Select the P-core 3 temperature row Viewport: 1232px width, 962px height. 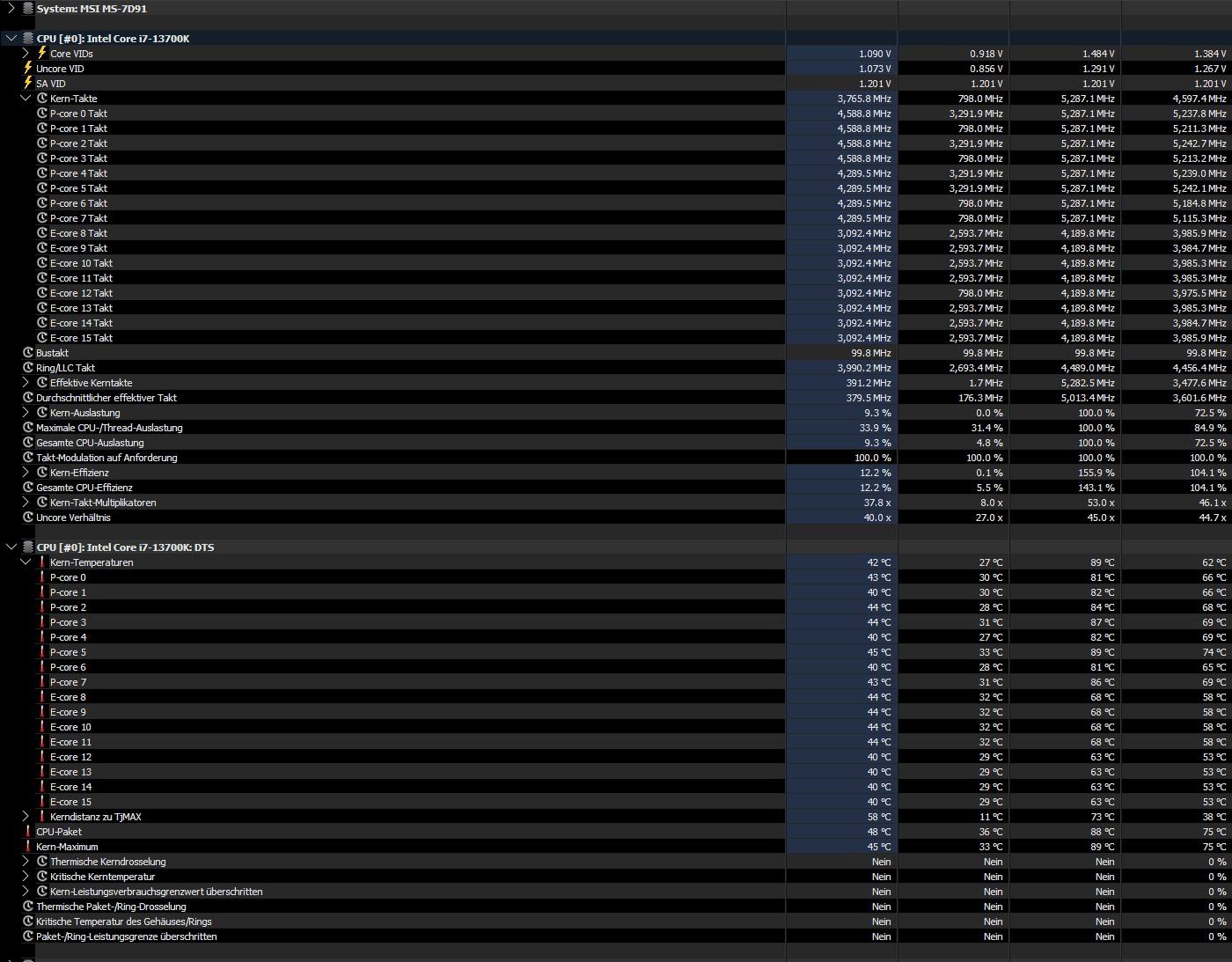tap(616, 622)
